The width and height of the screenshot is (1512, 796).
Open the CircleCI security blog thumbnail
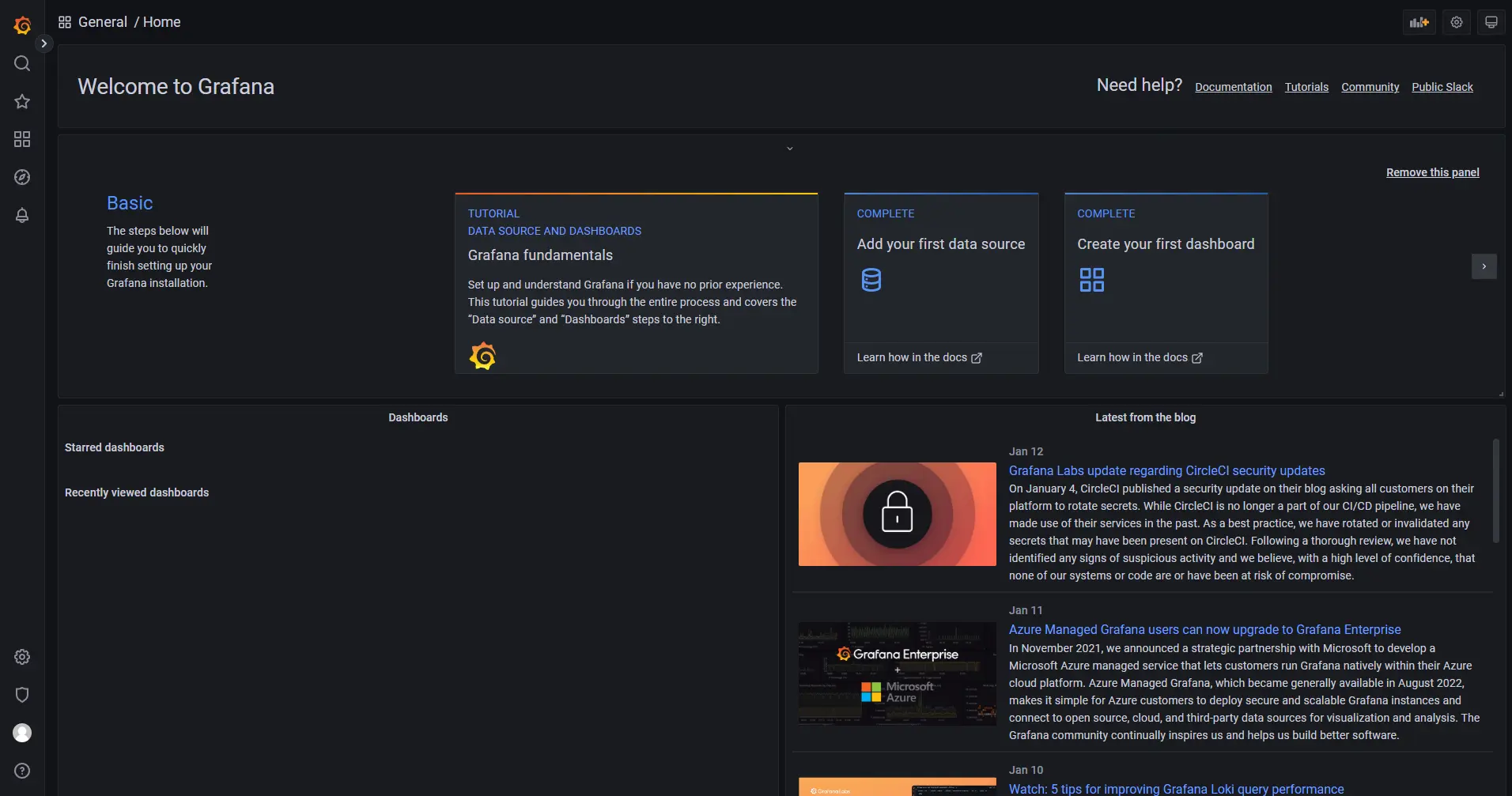click(x=897, y=514)
